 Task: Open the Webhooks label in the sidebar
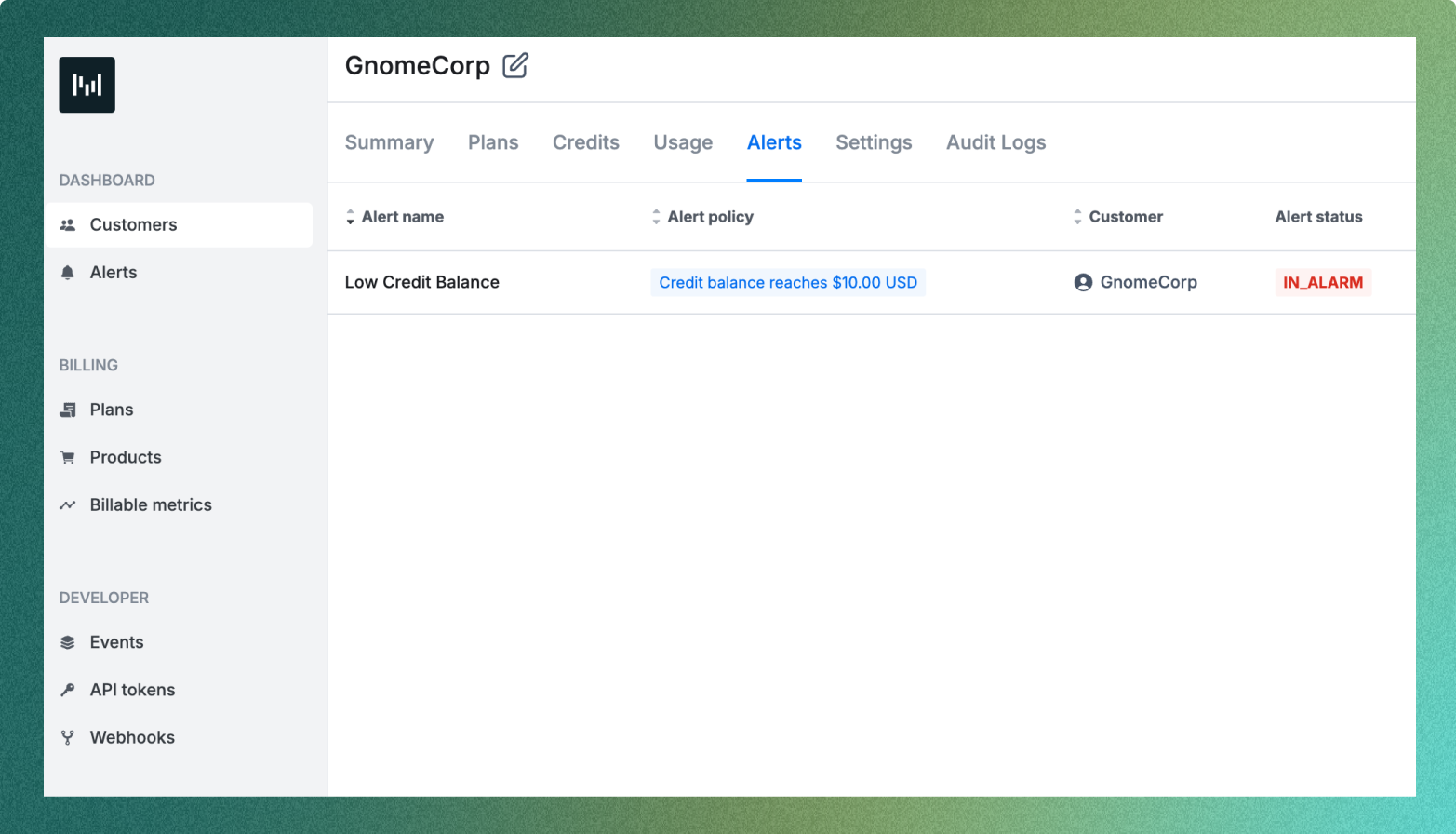coord(132,737)
